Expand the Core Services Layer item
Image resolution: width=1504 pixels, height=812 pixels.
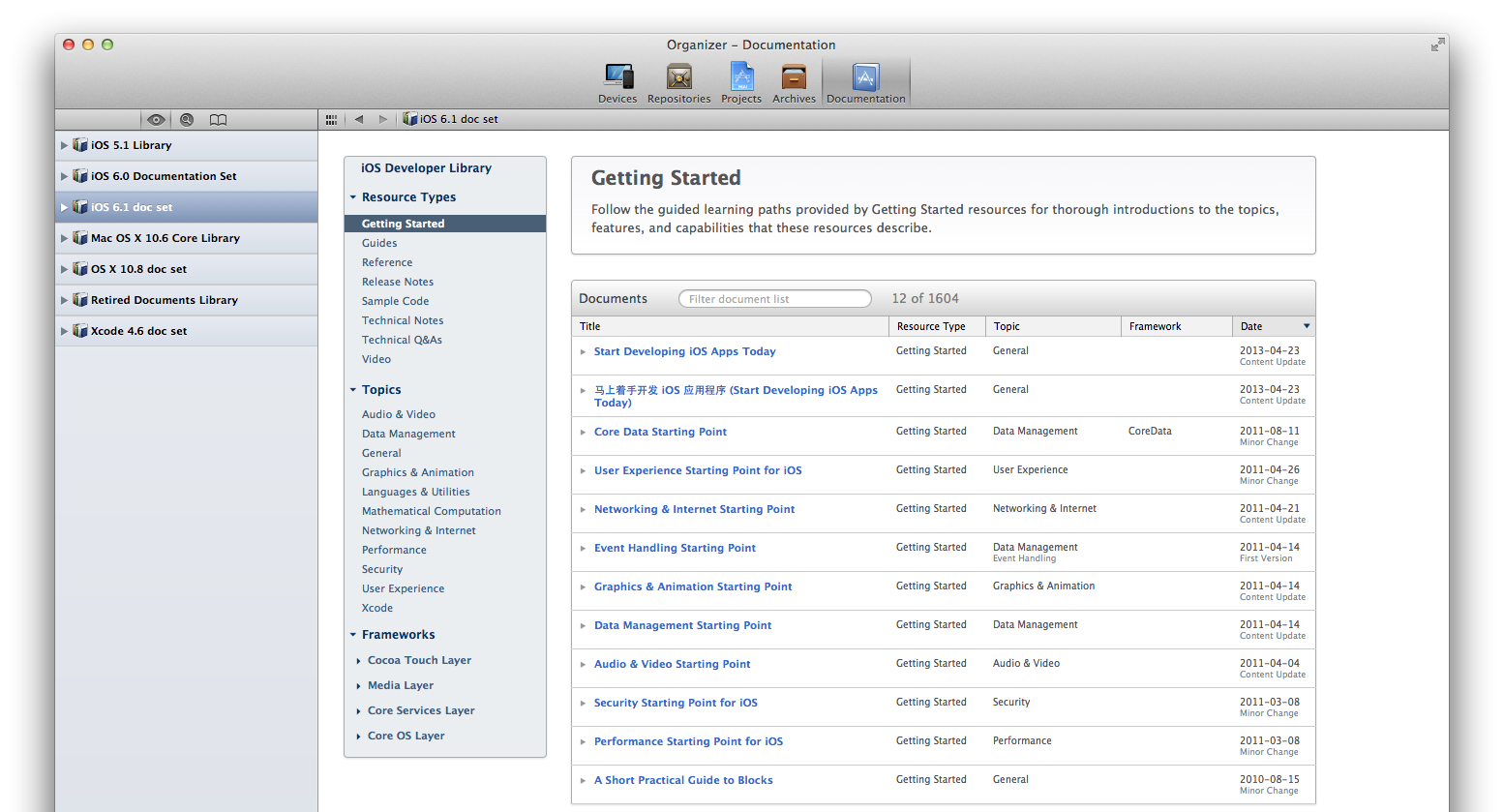pos(358,711)
